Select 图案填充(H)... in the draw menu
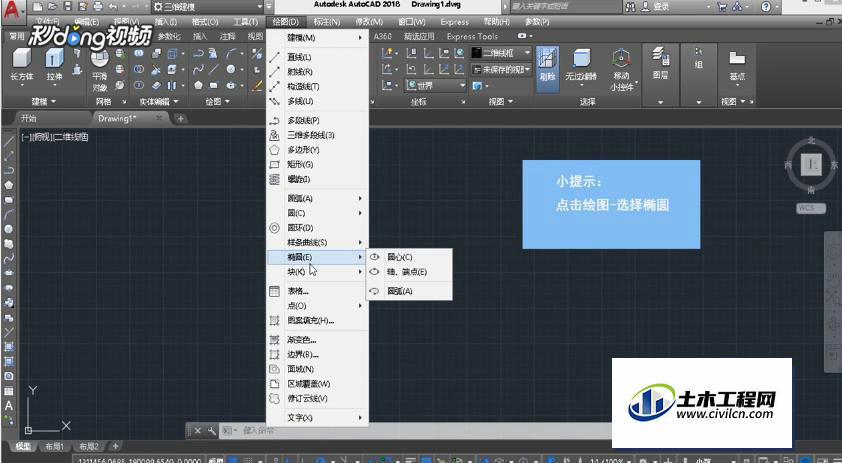Image resolution: width=842 pixels, height=463 pixels. (317, 321)
